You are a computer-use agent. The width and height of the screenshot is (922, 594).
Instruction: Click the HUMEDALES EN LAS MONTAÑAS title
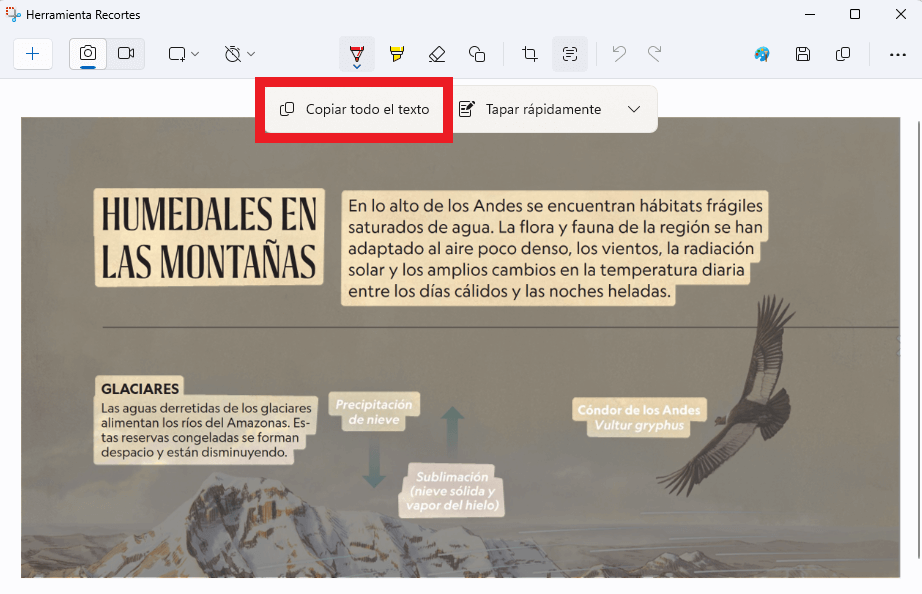coord(209,238)
